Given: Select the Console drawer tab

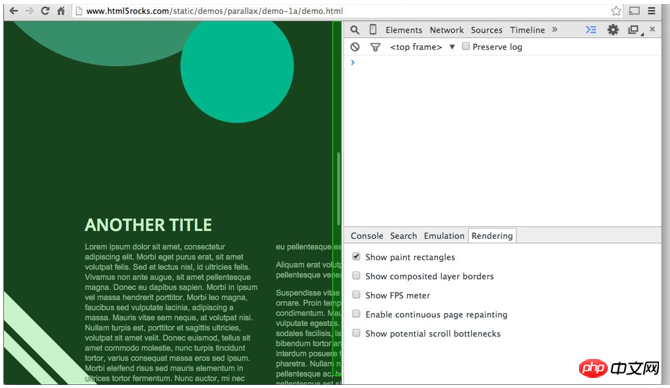Looking at the screenshot, I should [x=367, y=236].
